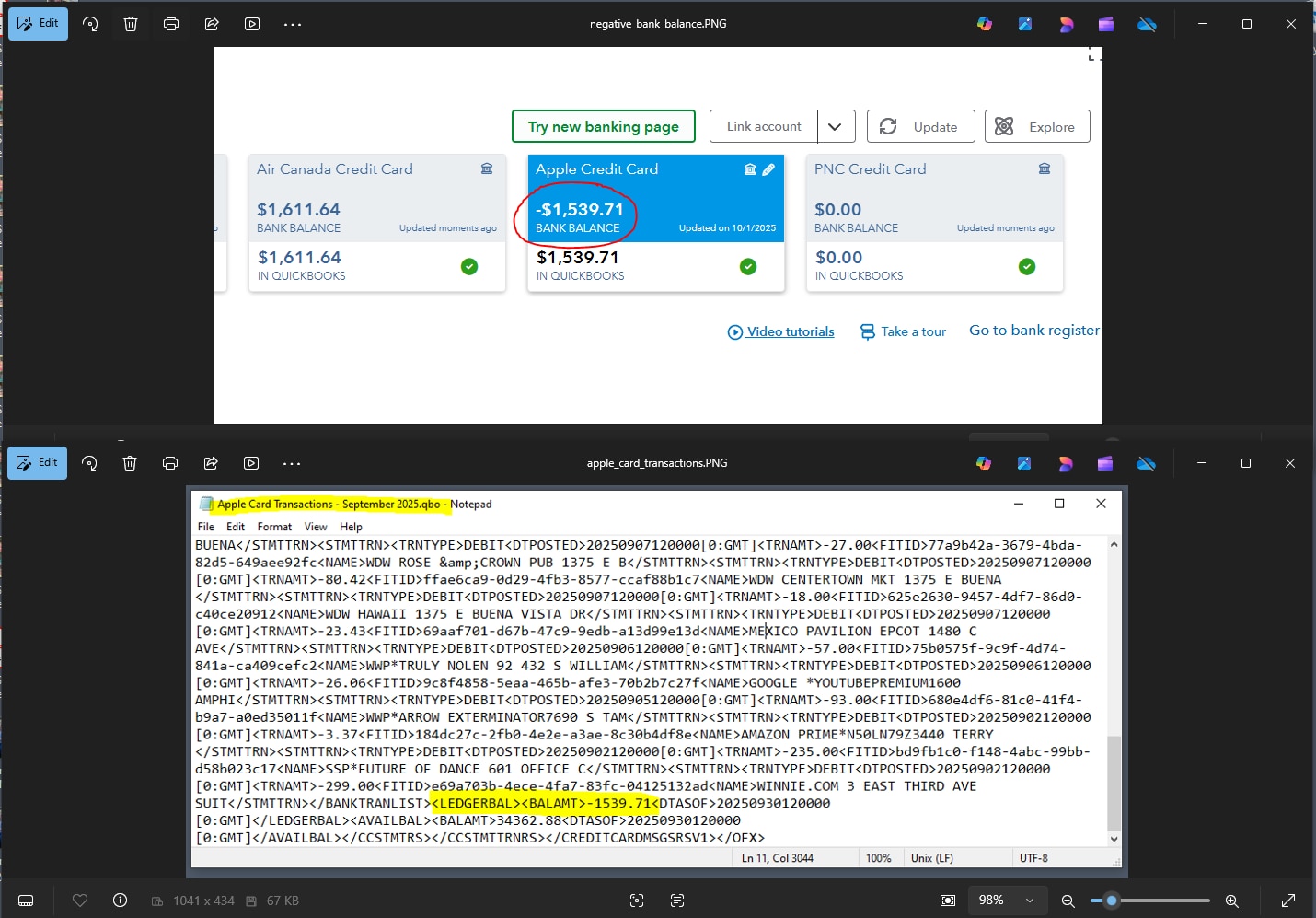This screenshot has width=1316, height=918.
Task: Follow the Go to bank register link
Action: pyautogui.click(x=1034, y=331)
